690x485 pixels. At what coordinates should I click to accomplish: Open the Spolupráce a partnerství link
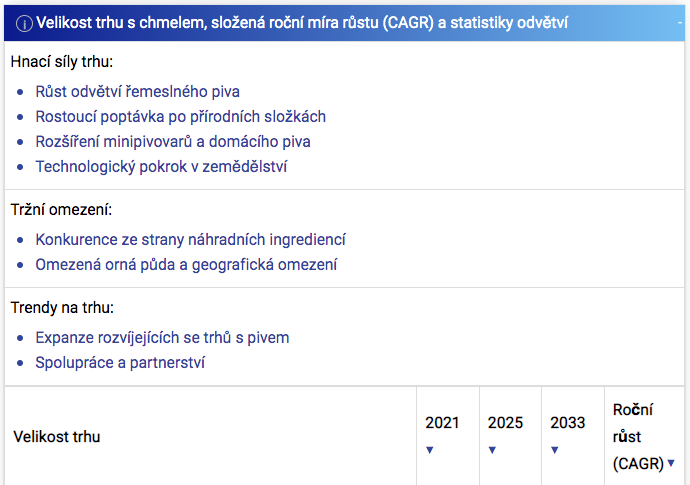tap(120, 363)
